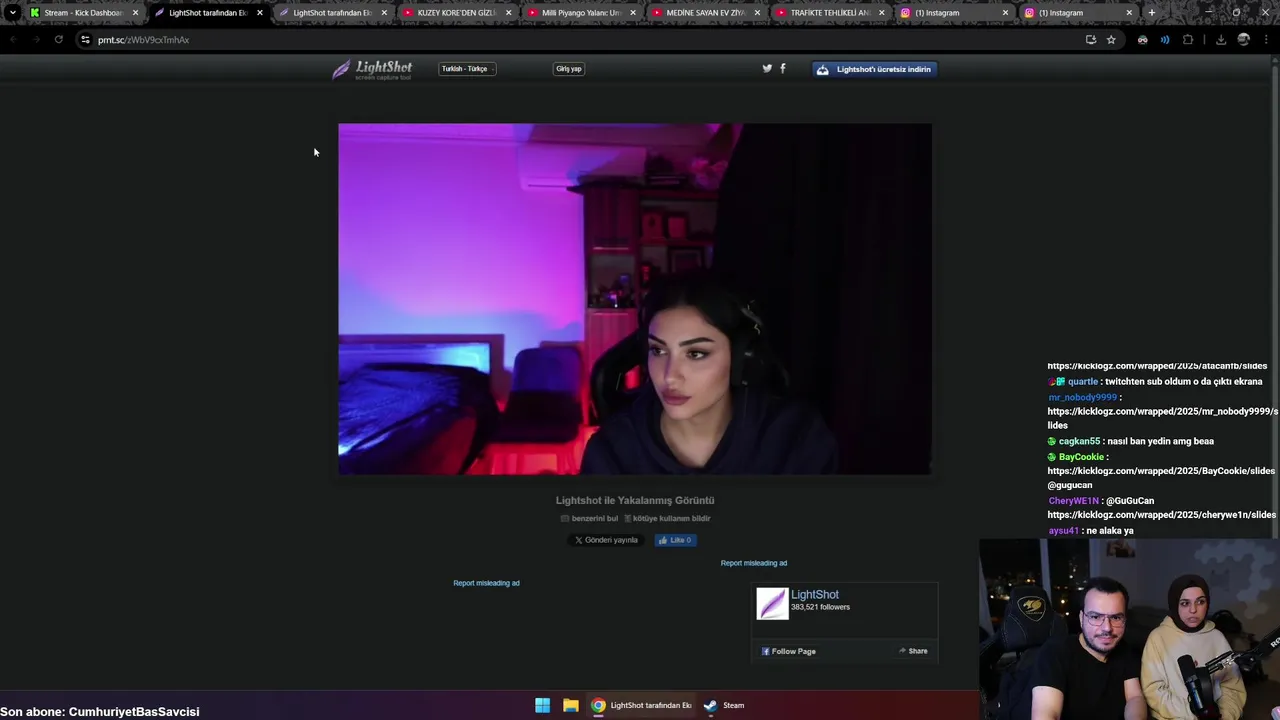Click chat username CheryWE1N
The height and width of the screenshot is (720, 1280).
pos(1073,501)
